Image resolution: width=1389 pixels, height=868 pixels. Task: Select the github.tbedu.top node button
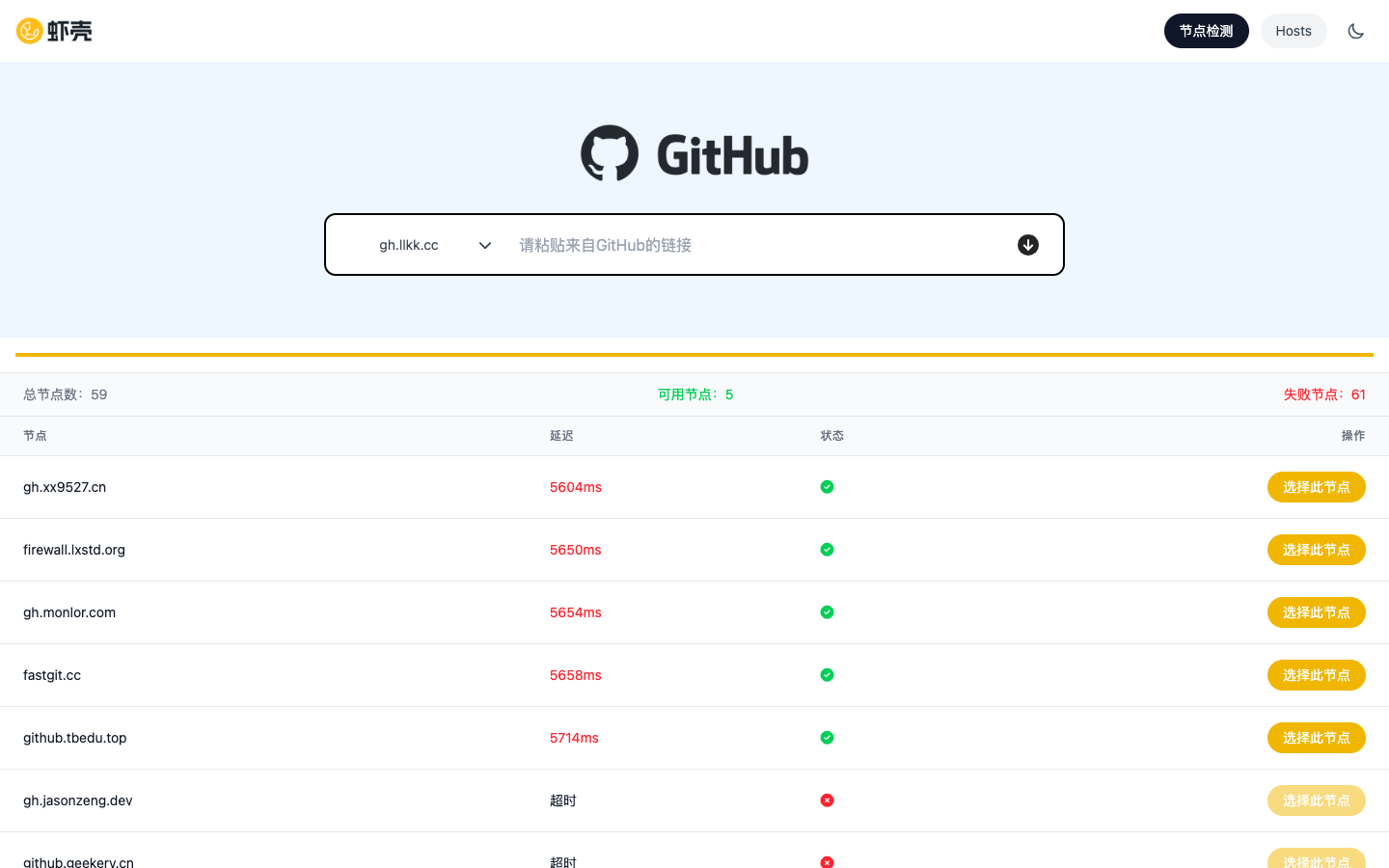click(1317, 738)
